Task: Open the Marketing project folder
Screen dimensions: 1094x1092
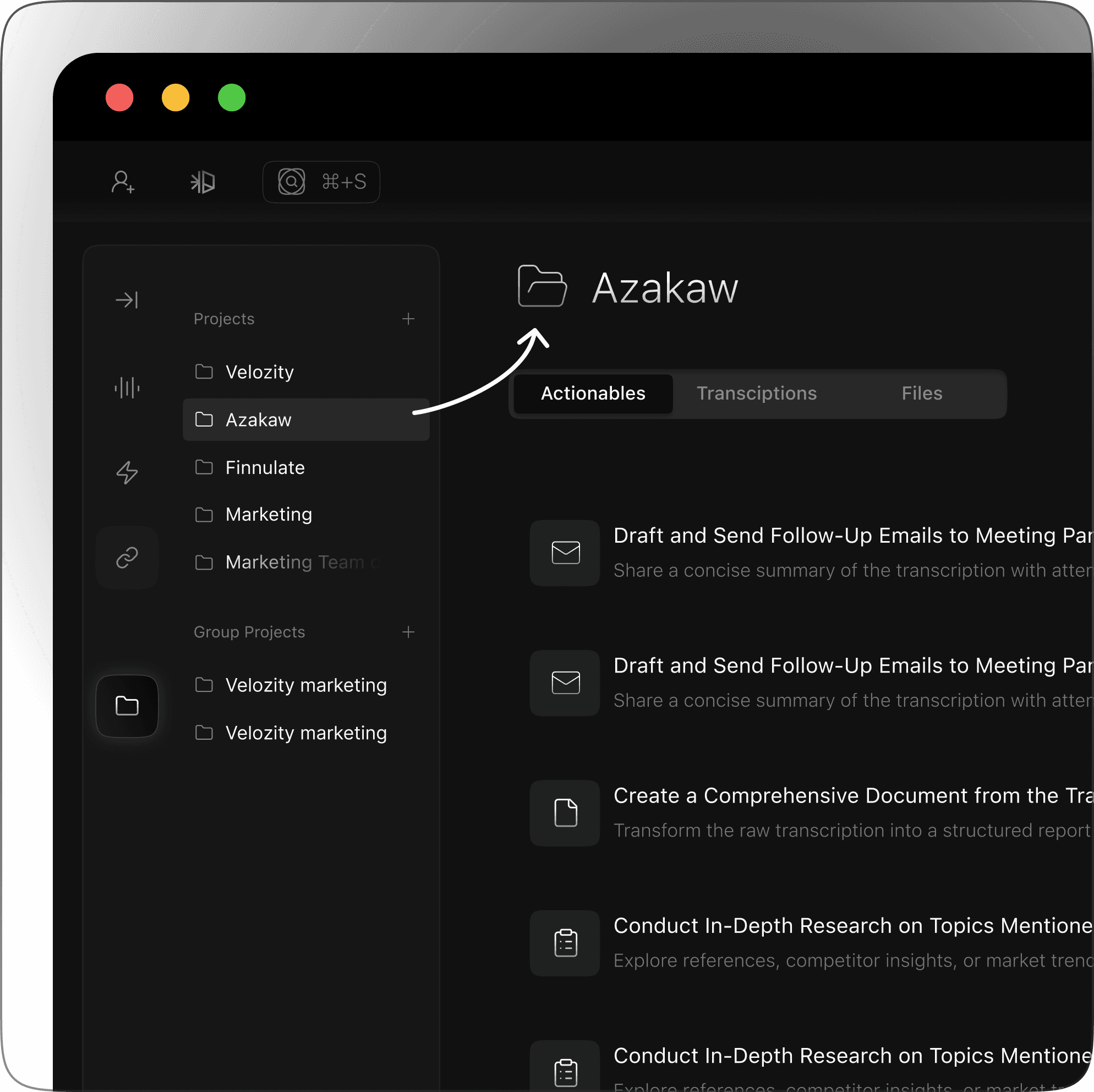Action: [x=269, y=515]
